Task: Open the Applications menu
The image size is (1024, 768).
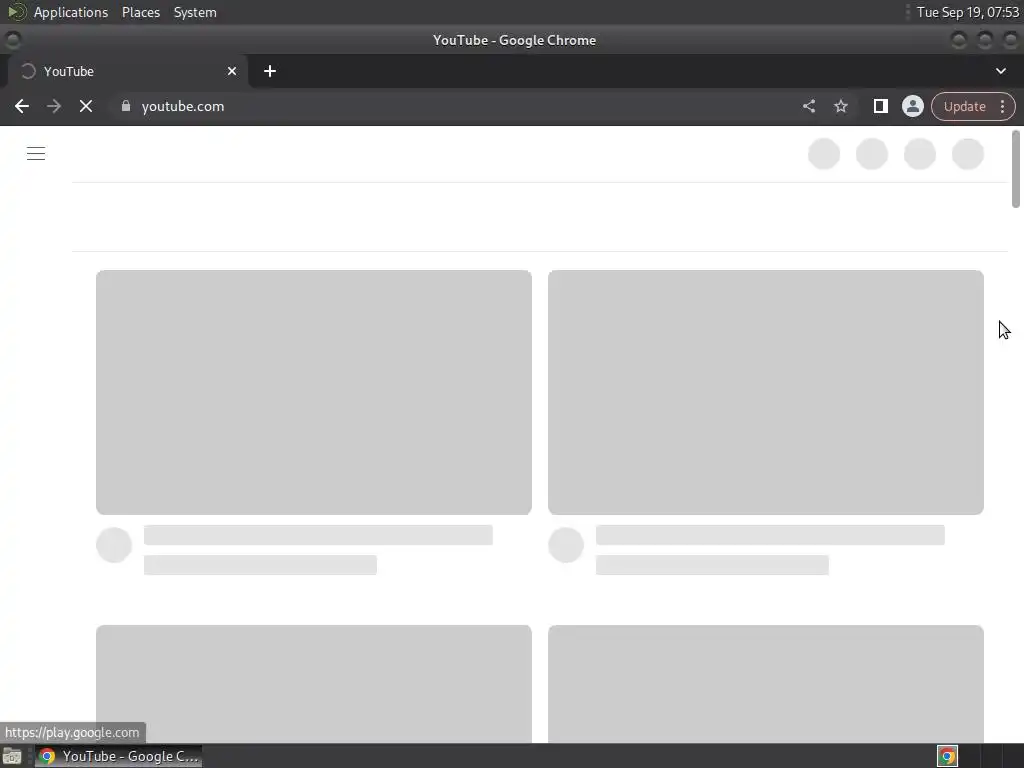Action: click(71, 12)
